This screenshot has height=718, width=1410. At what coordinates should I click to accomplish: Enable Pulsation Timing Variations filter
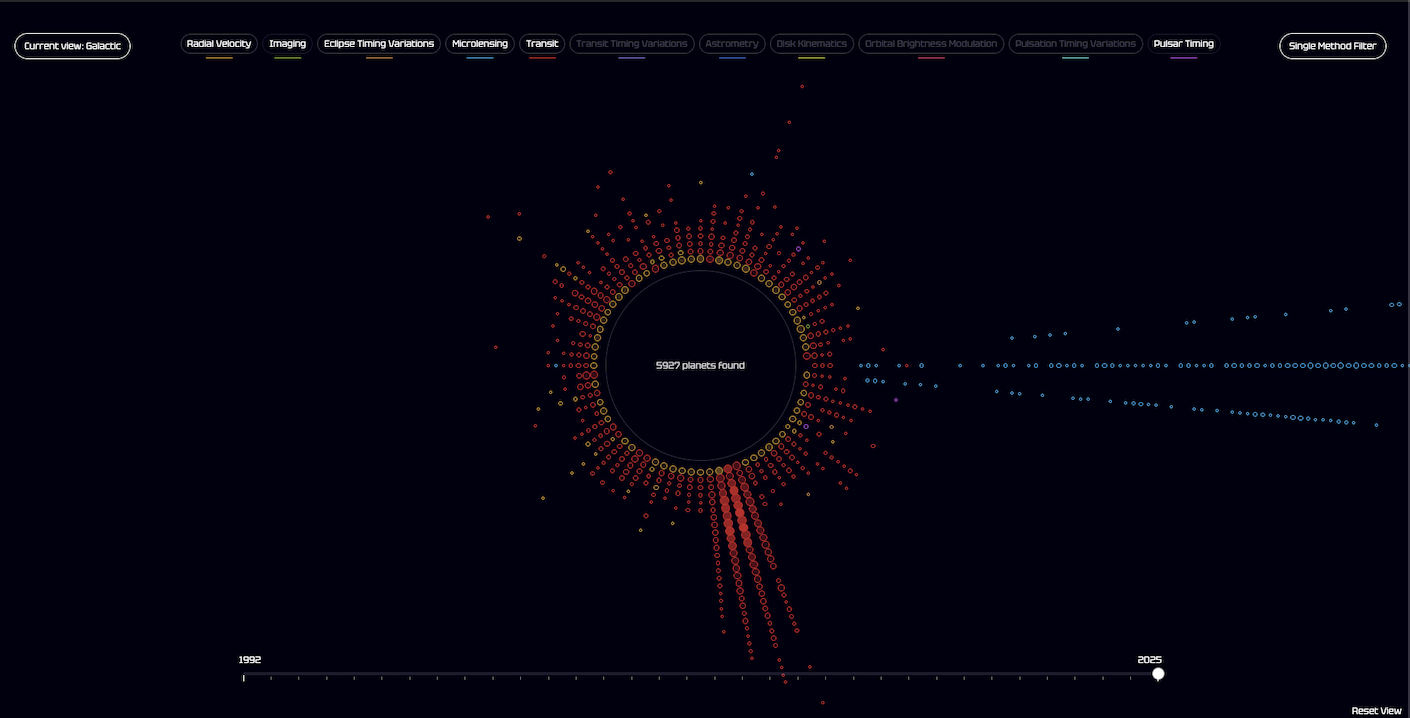[1075, 44]
